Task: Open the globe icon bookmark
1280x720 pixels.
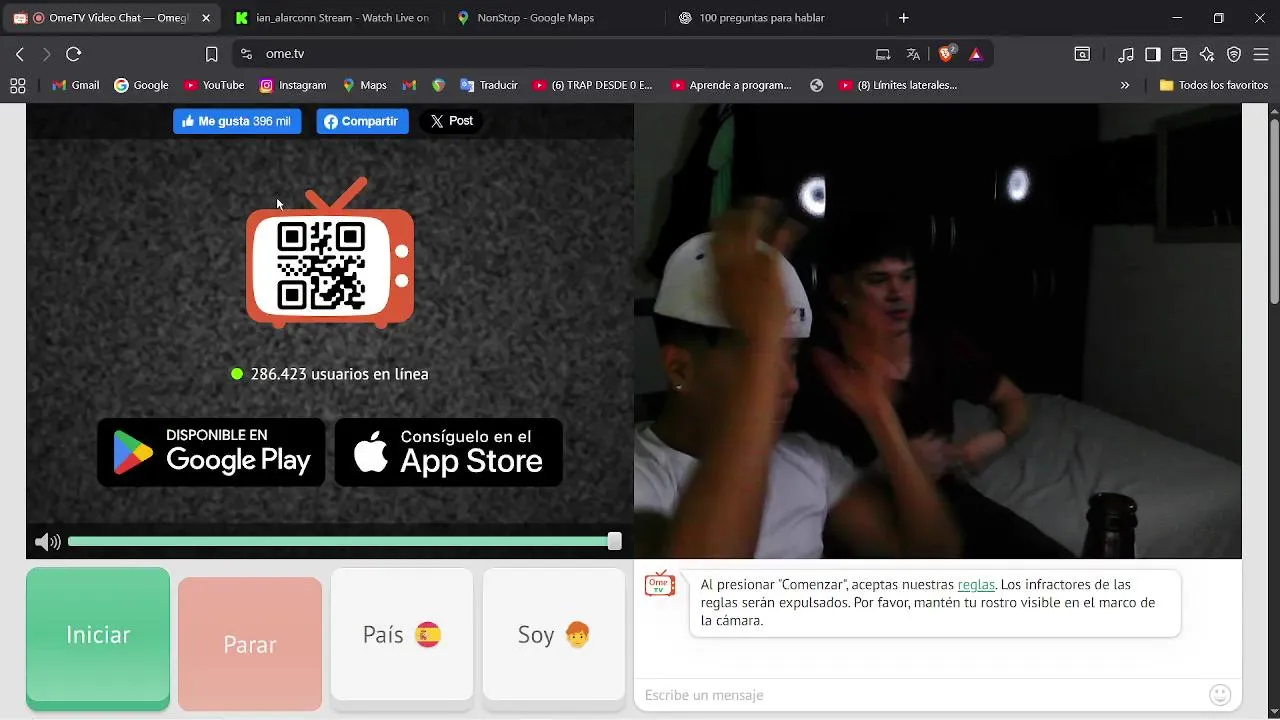Action: (817, 86)
